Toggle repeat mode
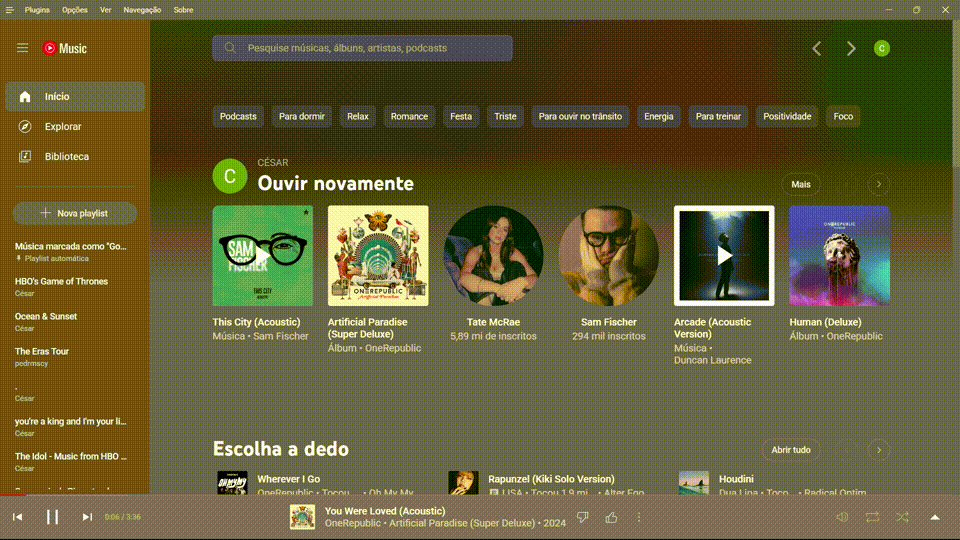 click(872, 517)
